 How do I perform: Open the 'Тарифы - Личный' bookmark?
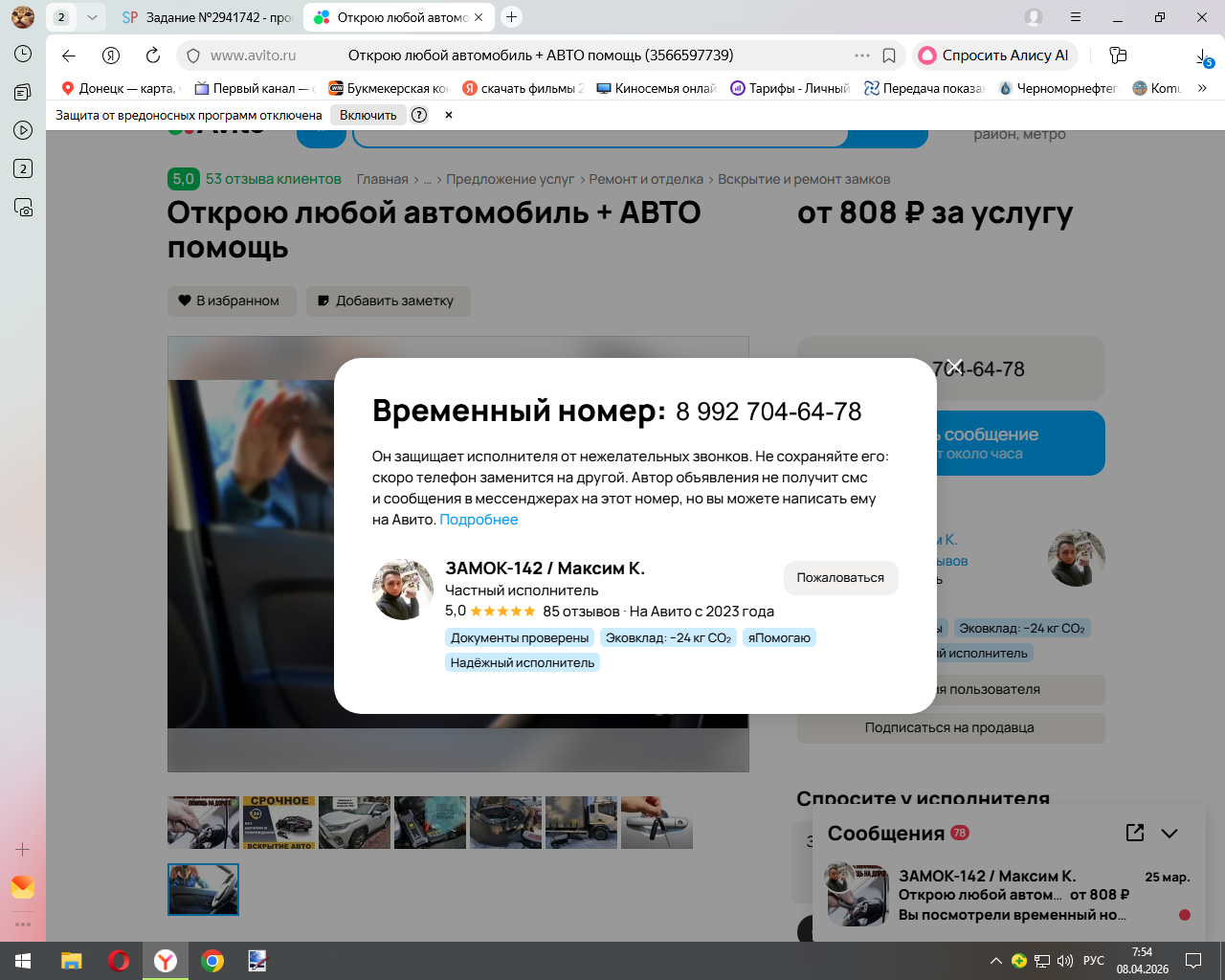pos(791,88)
